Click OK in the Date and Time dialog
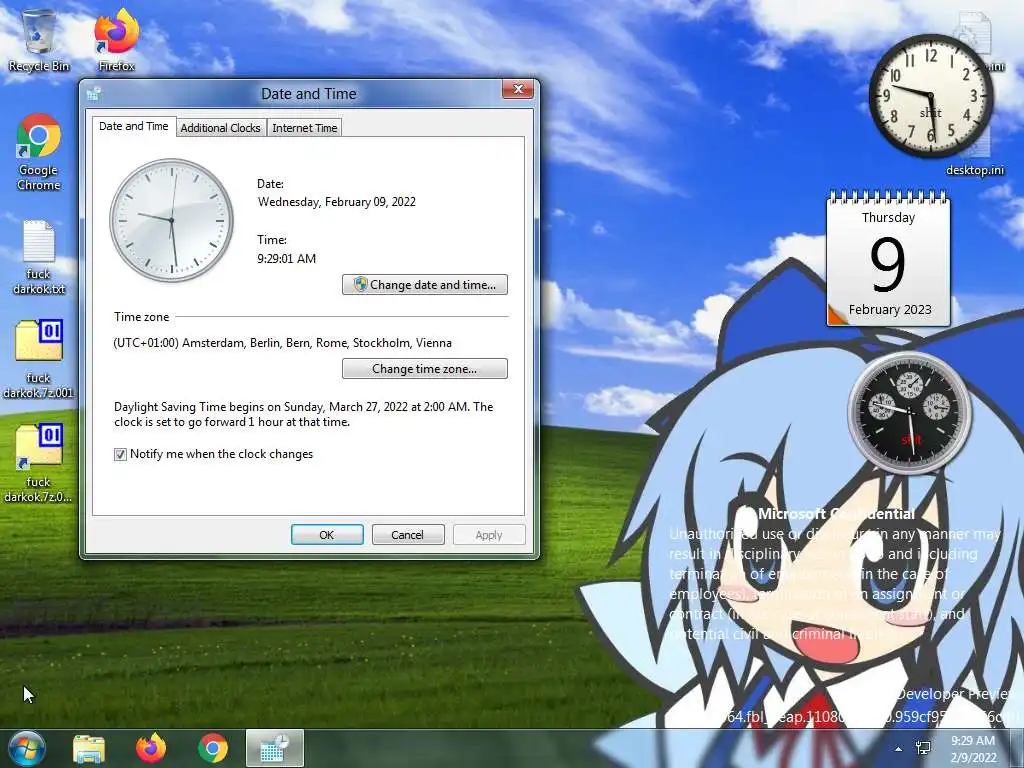Viewport: 1024px width, 768px height. tap(327, 535)
